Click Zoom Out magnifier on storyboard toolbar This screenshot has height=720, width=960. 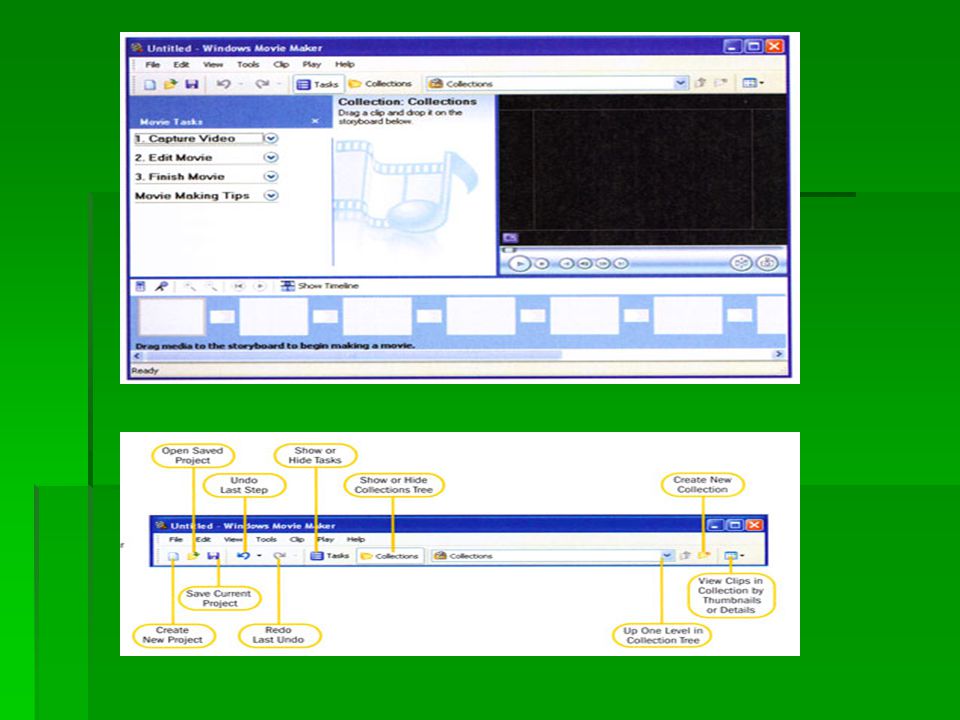[211, 286]
